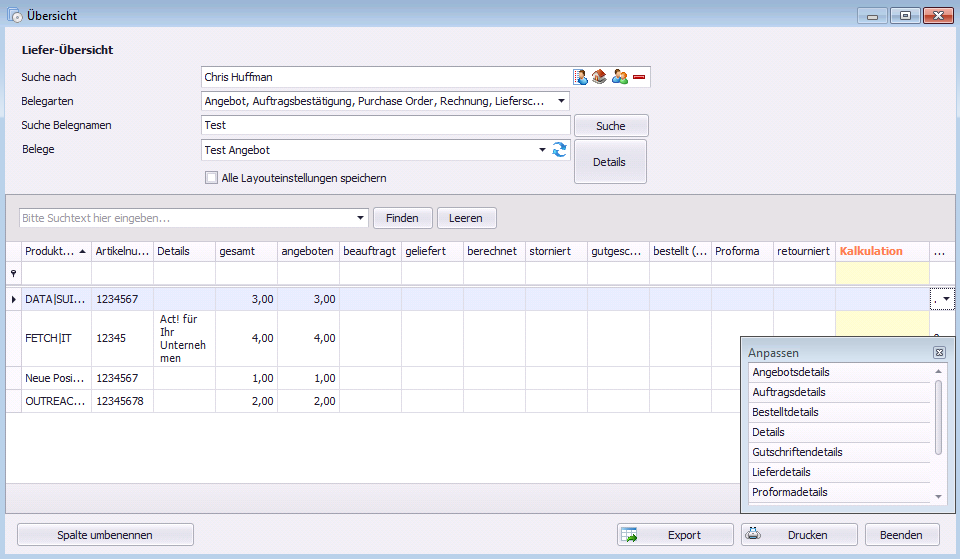The image size is (960, 559).
Task: Click the contact person icon in Suche nach
Action: coord(580,77)
